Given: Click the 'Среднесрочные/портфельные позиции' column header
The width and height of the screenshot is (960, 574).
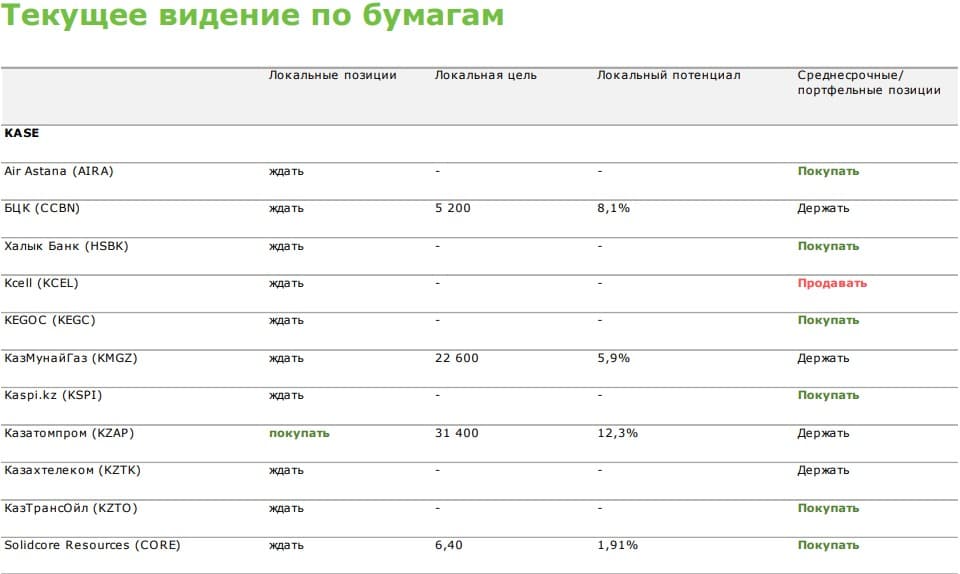Looking at the screenshot, I should 868,83.
